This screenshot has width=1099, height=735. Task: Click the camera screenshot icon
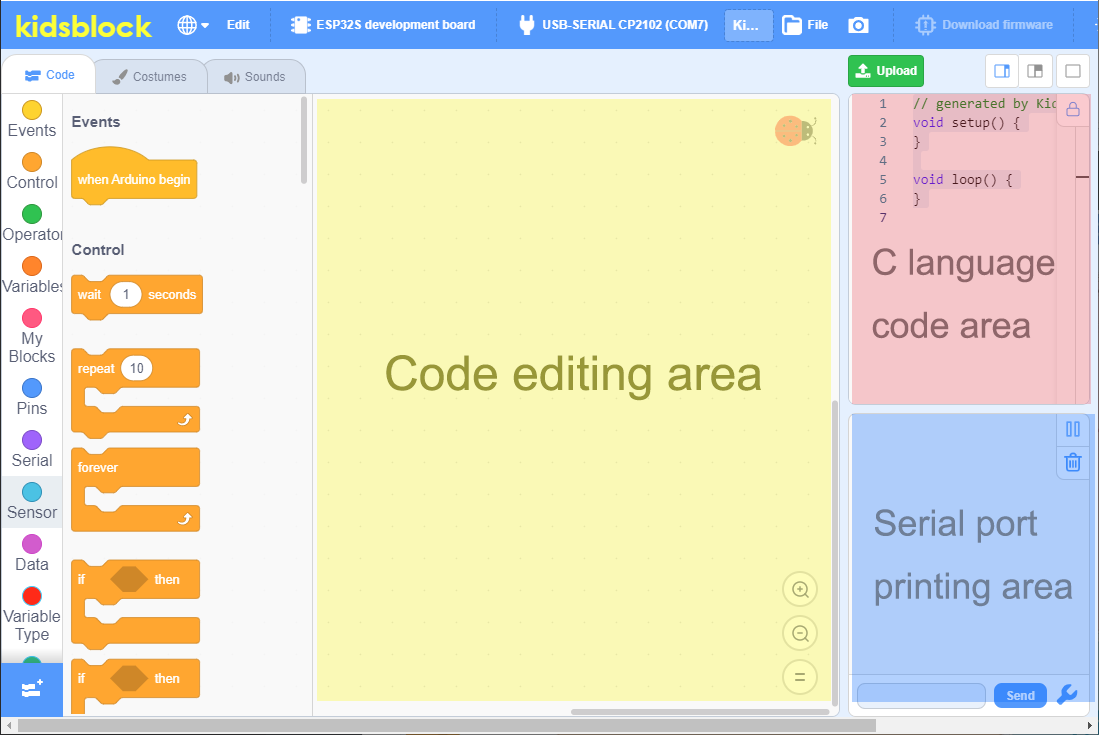coord(858,25)
